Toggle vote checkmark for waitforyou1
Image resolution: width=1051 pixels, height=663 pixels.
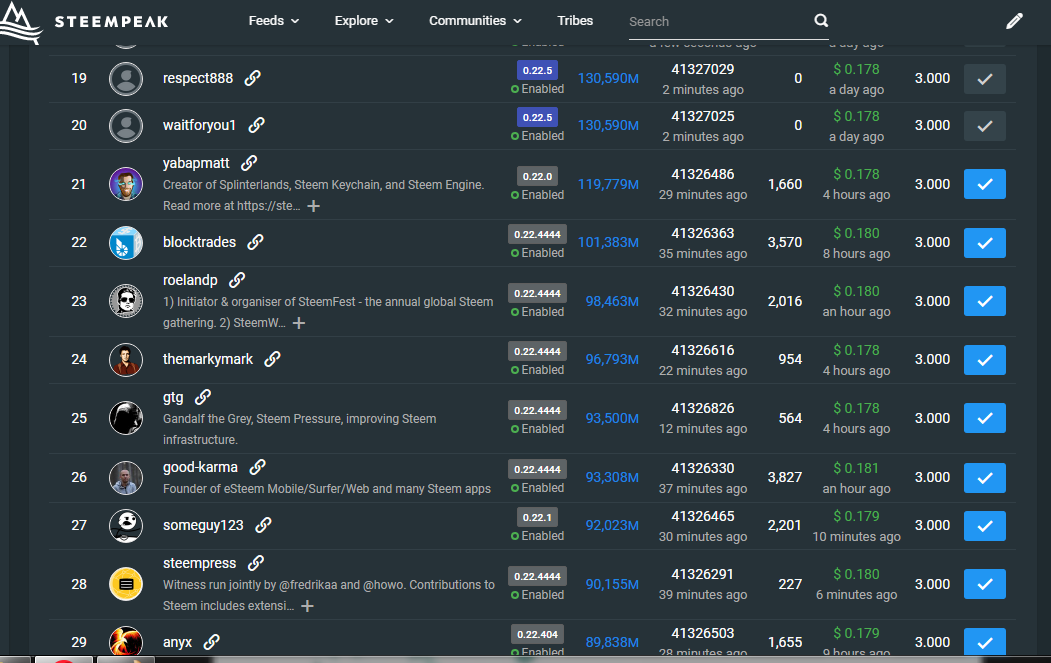click(984, 126)
